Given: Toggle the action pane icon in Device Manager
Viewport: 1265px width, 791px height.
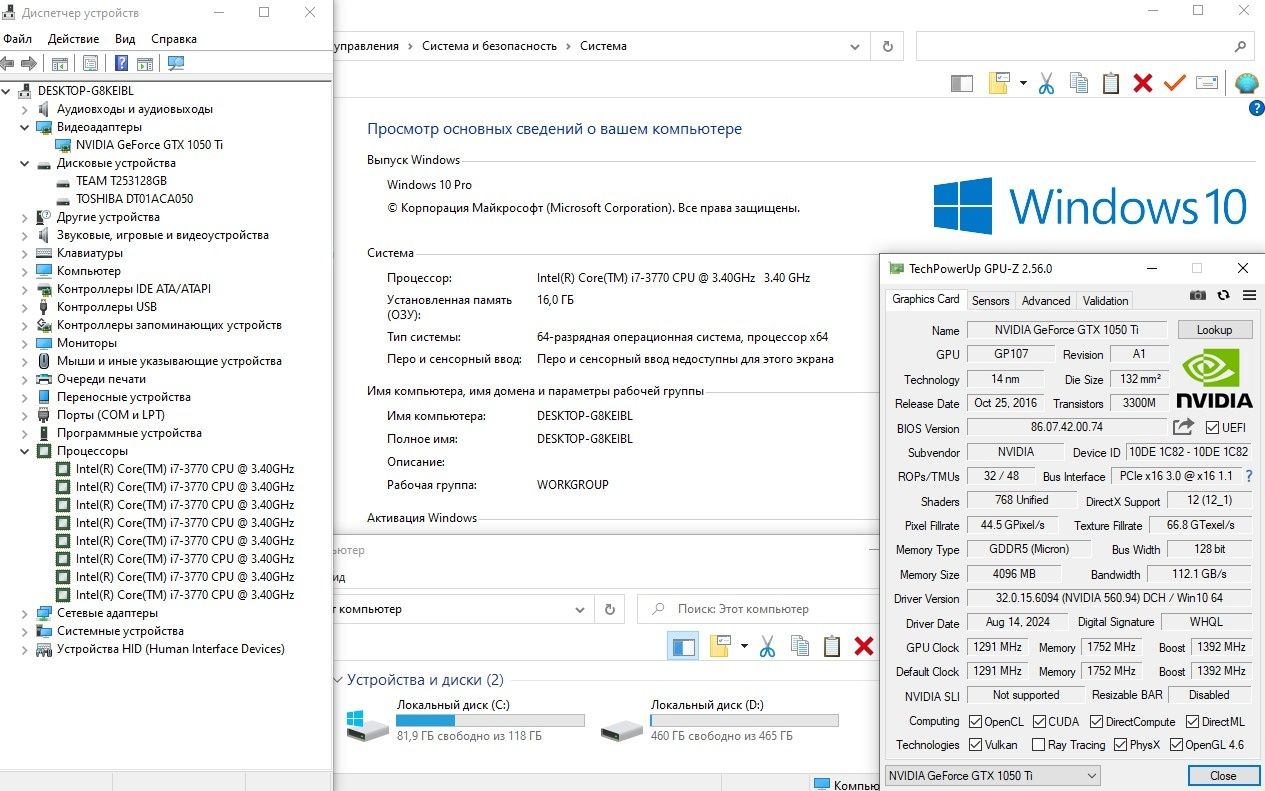Looking at the screenshot, I should click(x=145, y=63).
